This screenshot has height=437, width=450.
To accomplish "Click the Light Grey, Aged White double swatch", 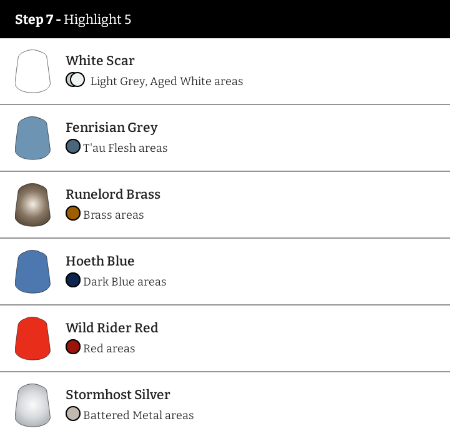I will click(x=75, y=80).
